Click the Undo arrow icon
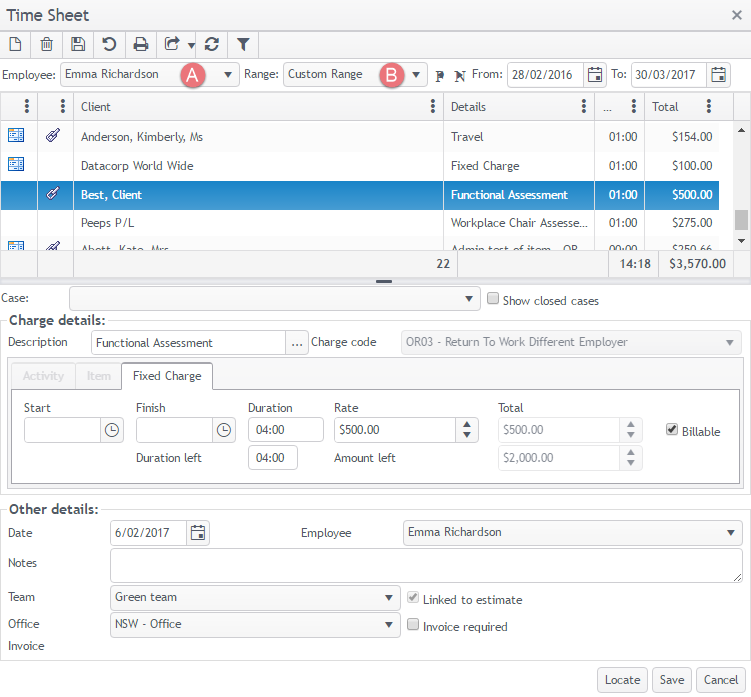 109,44
